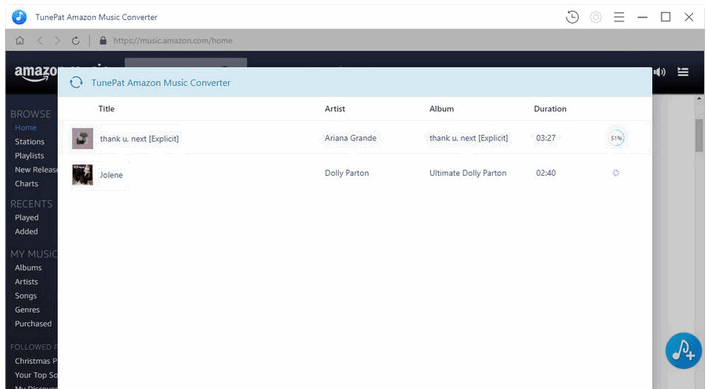
Task: Open Stations in the Browse sidebar
Action: click(x=29, y=141)
